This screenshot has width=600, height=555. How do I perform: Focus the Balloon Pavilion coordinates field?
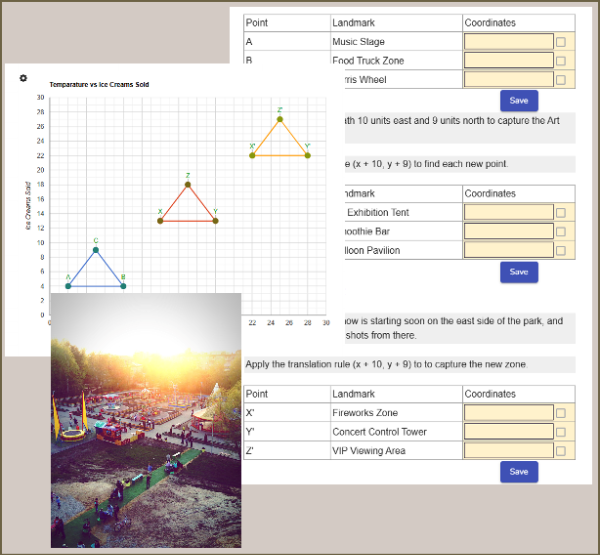click(x=509, y=251)
